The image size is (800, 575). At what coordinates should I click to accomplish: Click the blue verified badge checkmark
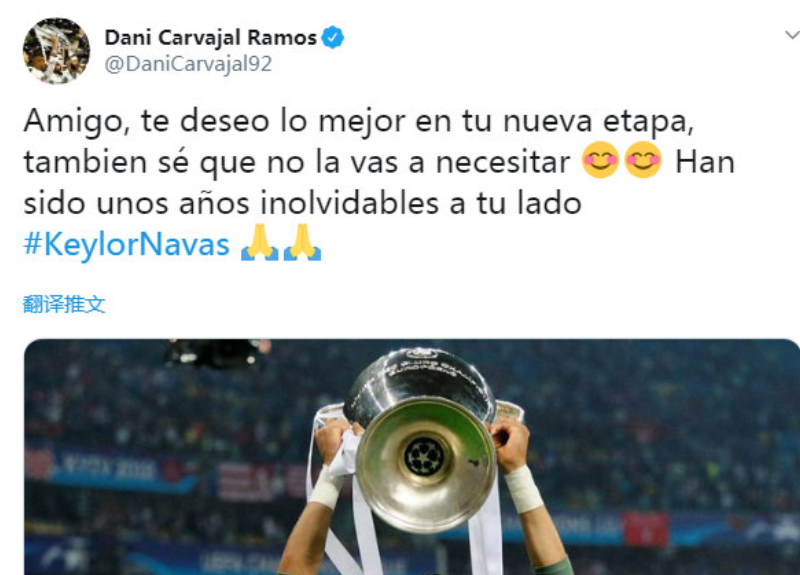pos(333,37)
